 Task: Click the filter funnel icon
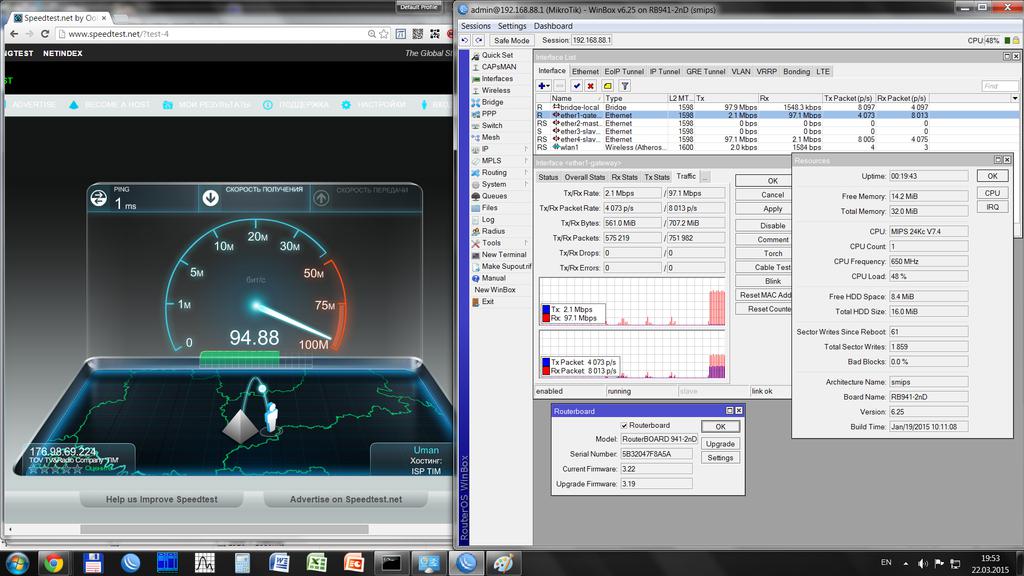pyautogui.click(x=624, y=86)
